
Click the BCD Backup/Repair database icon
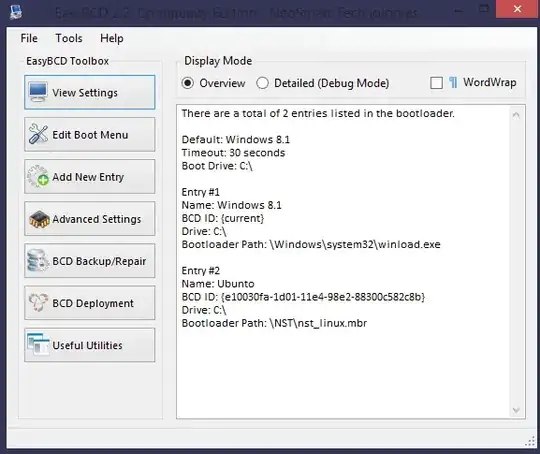(x=38, y=260)
